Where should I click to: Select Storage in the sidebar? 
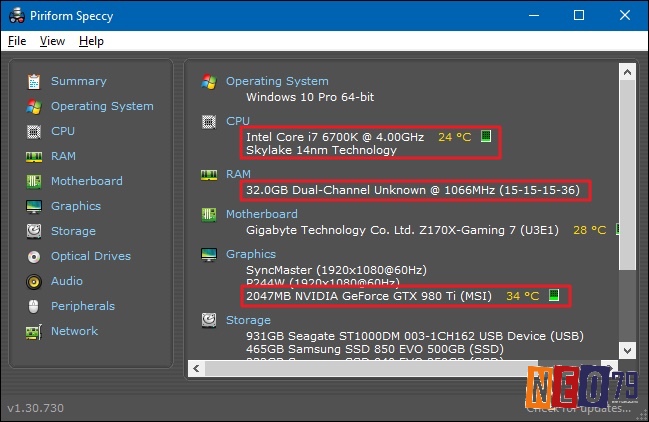point(73,231)
